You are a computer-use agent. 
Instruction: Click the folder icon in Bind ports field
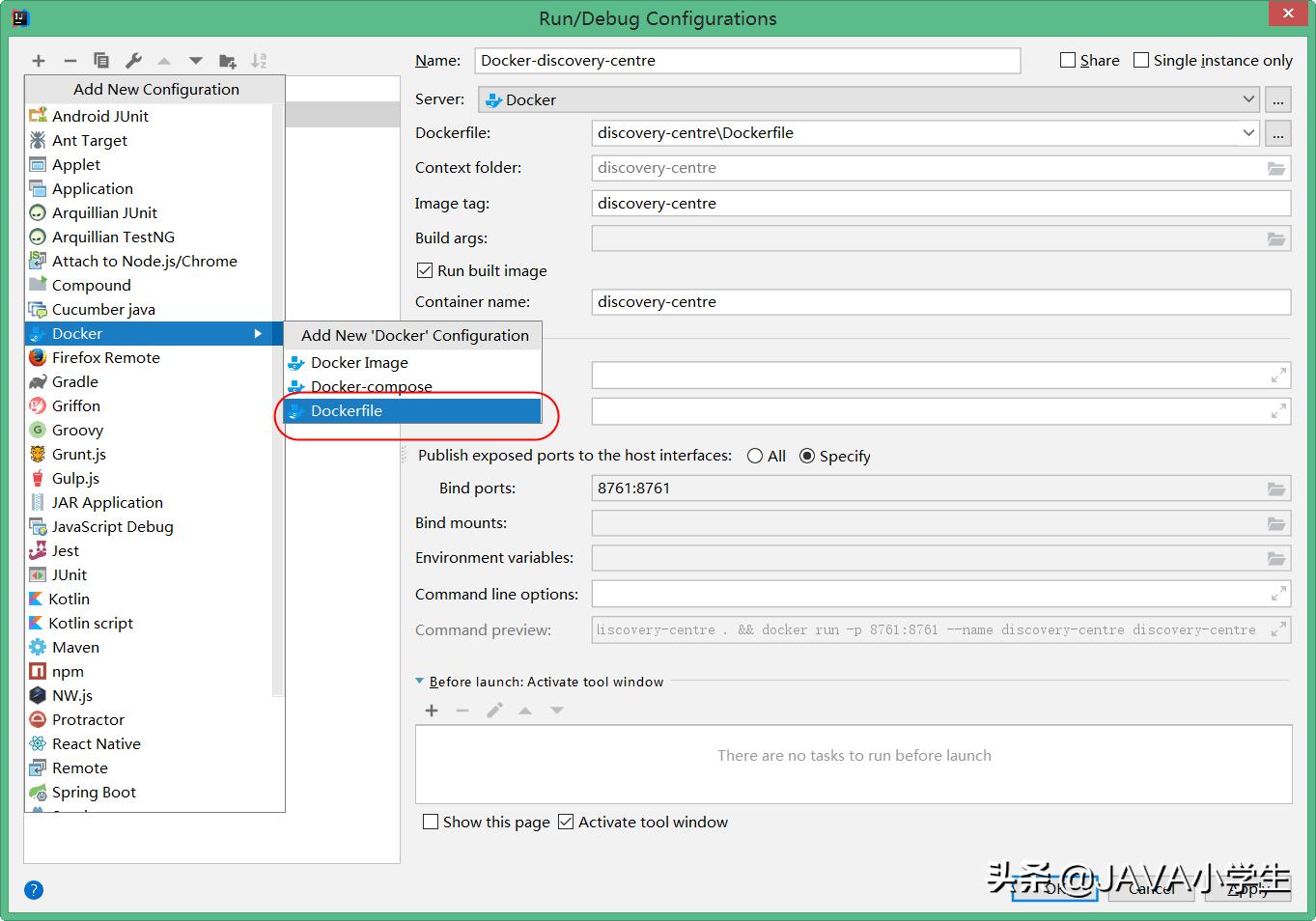[1276, 488]
